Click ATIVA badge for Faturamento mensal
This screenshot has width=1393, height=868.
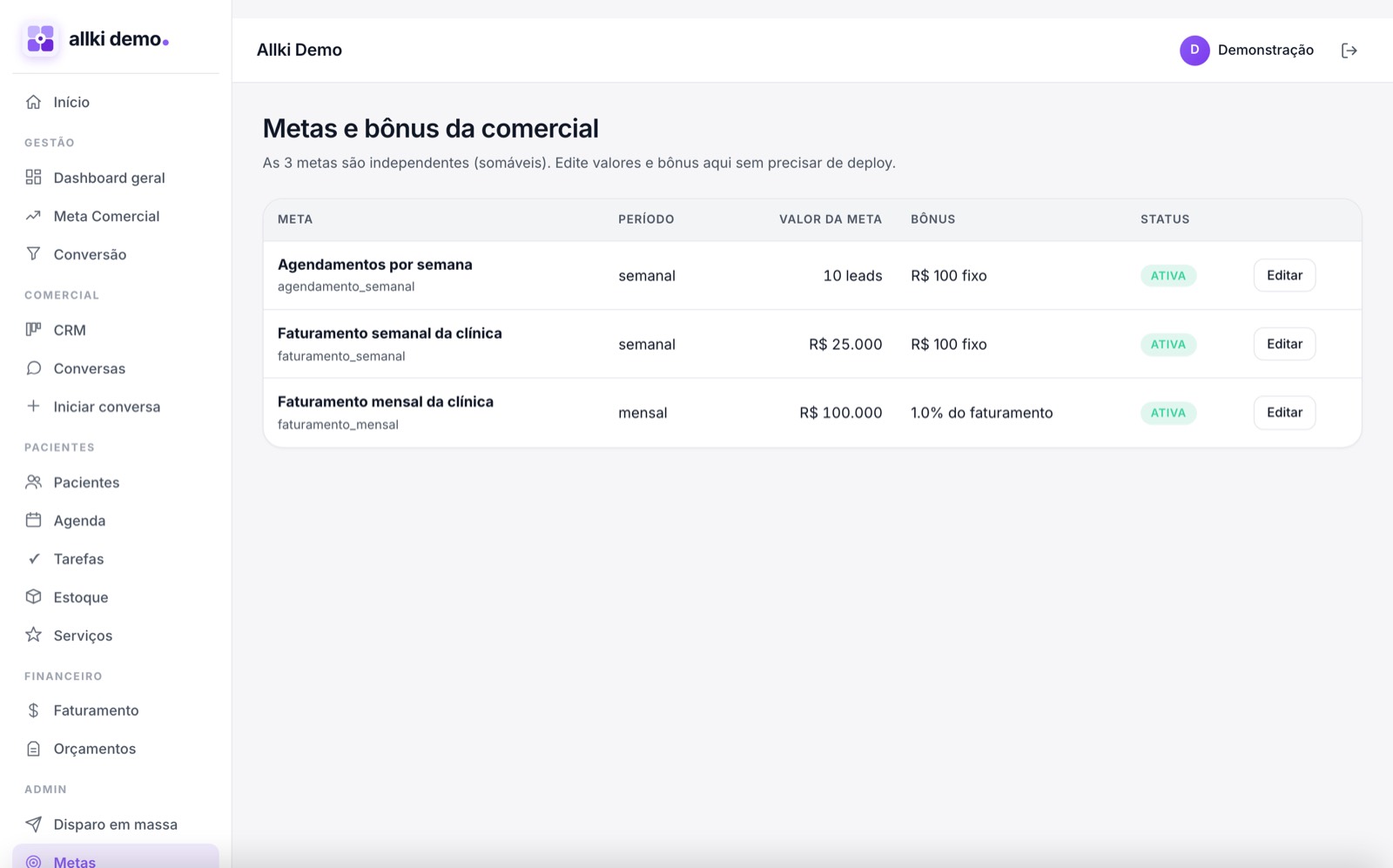(x=1168, y=413)
